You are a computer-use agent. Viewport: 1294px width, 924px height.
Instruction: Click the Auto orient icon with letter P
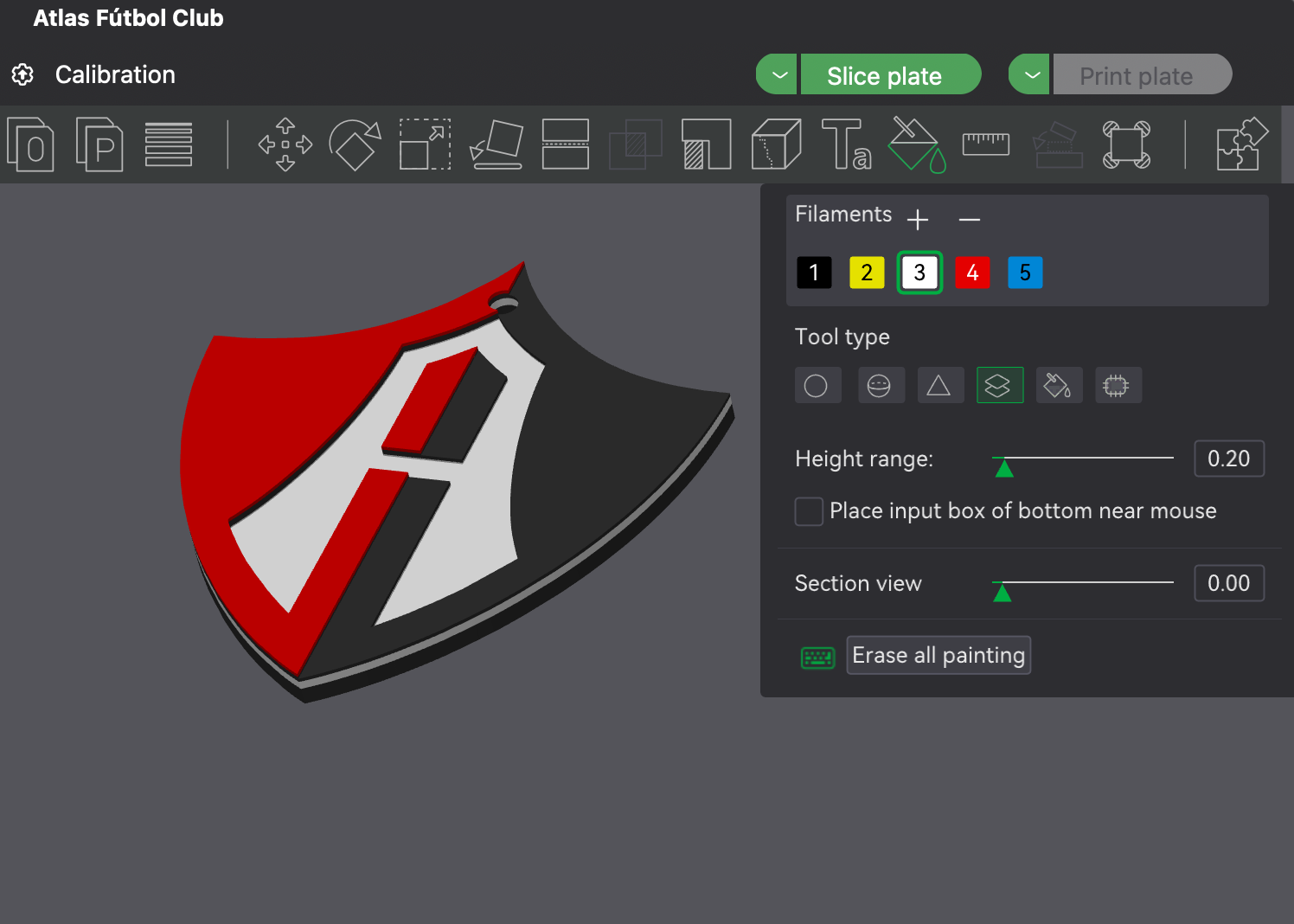click(99, 144)
